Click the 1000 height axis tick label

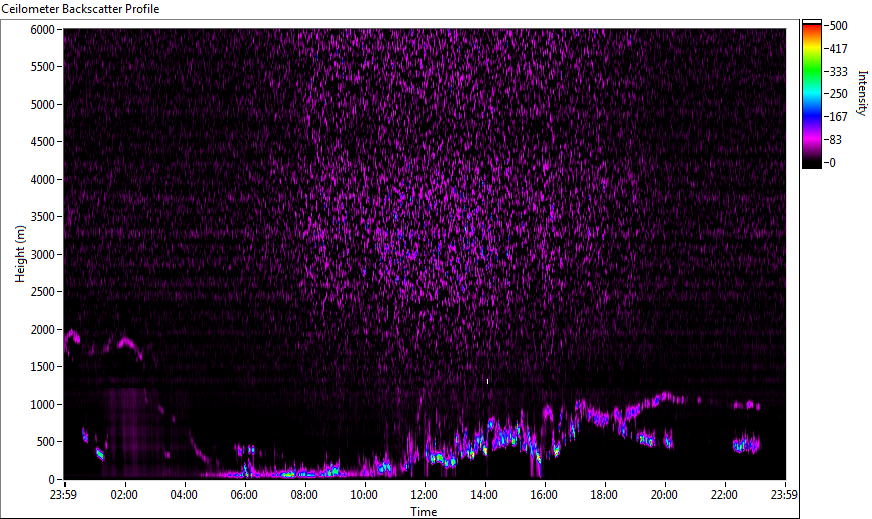pyautogui.click(x=43, y=405)
